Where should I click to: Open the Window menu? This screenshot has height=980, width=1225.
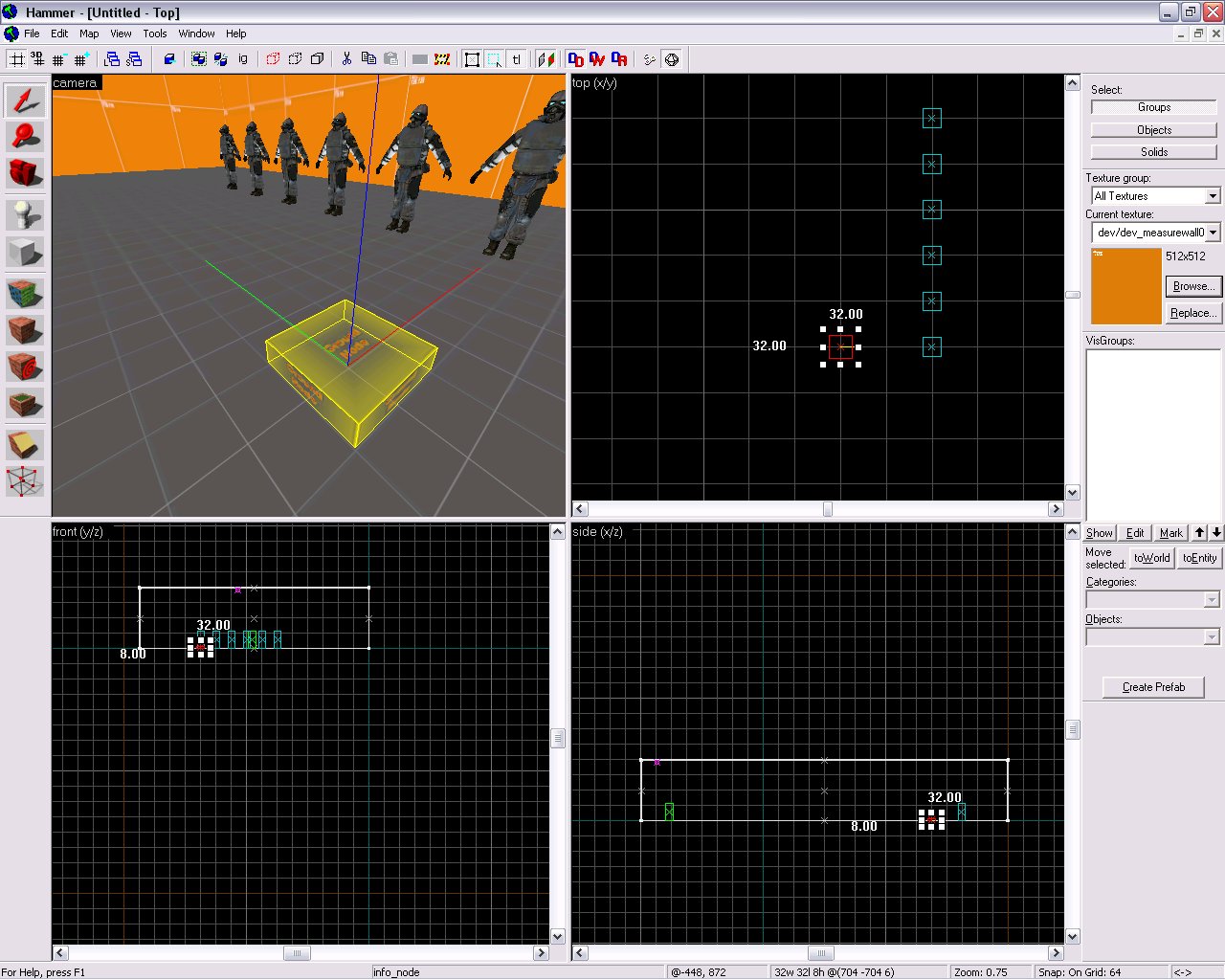click(196, 33)
